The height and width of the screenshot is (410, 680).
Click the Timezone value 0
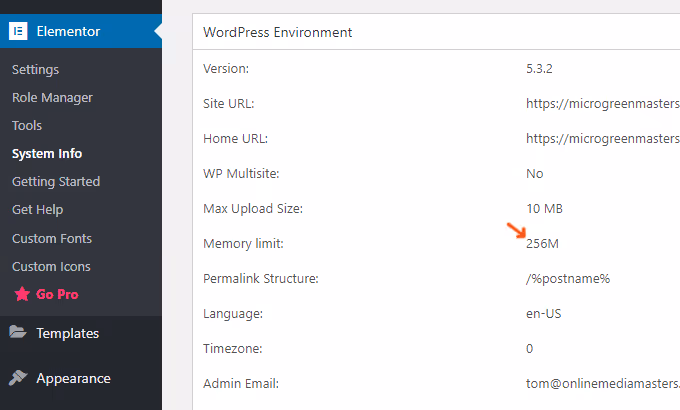[x=530, y=348]
